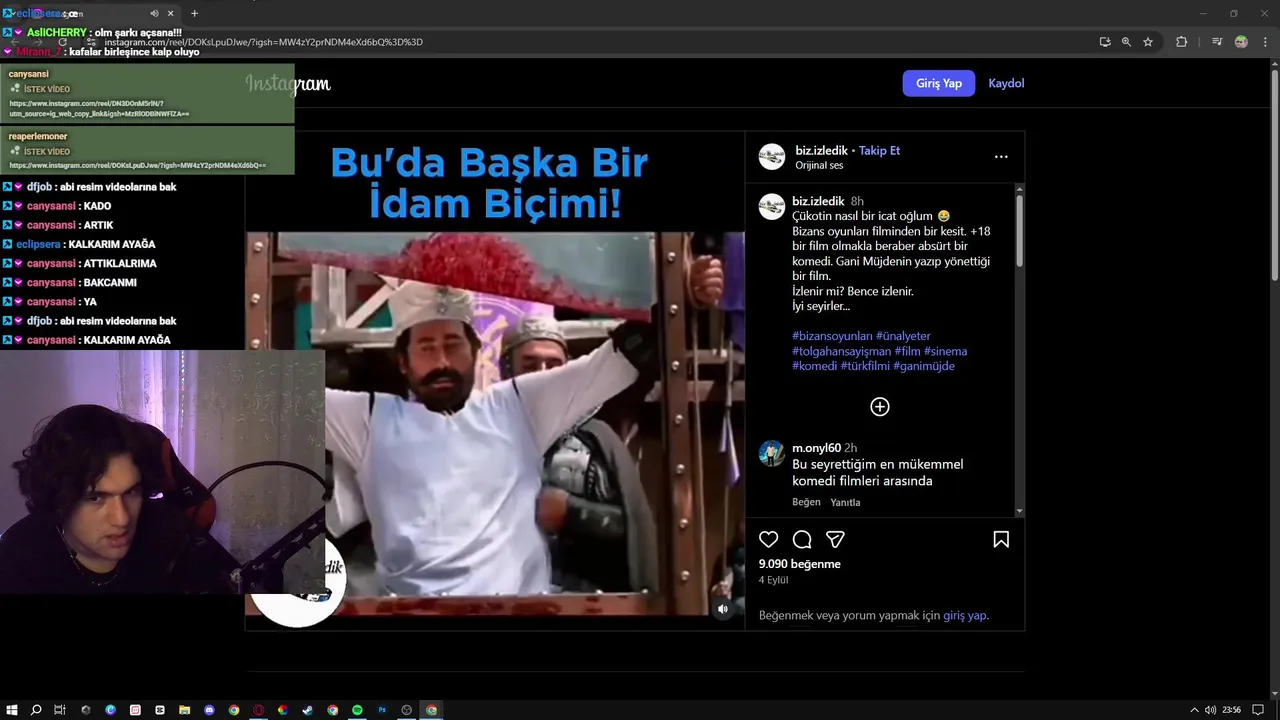Image resolution: width=1280 pixels, height=720 pixels.
Task: Click Beğen under m.onyl60 comment
Action: coord(806,502)
